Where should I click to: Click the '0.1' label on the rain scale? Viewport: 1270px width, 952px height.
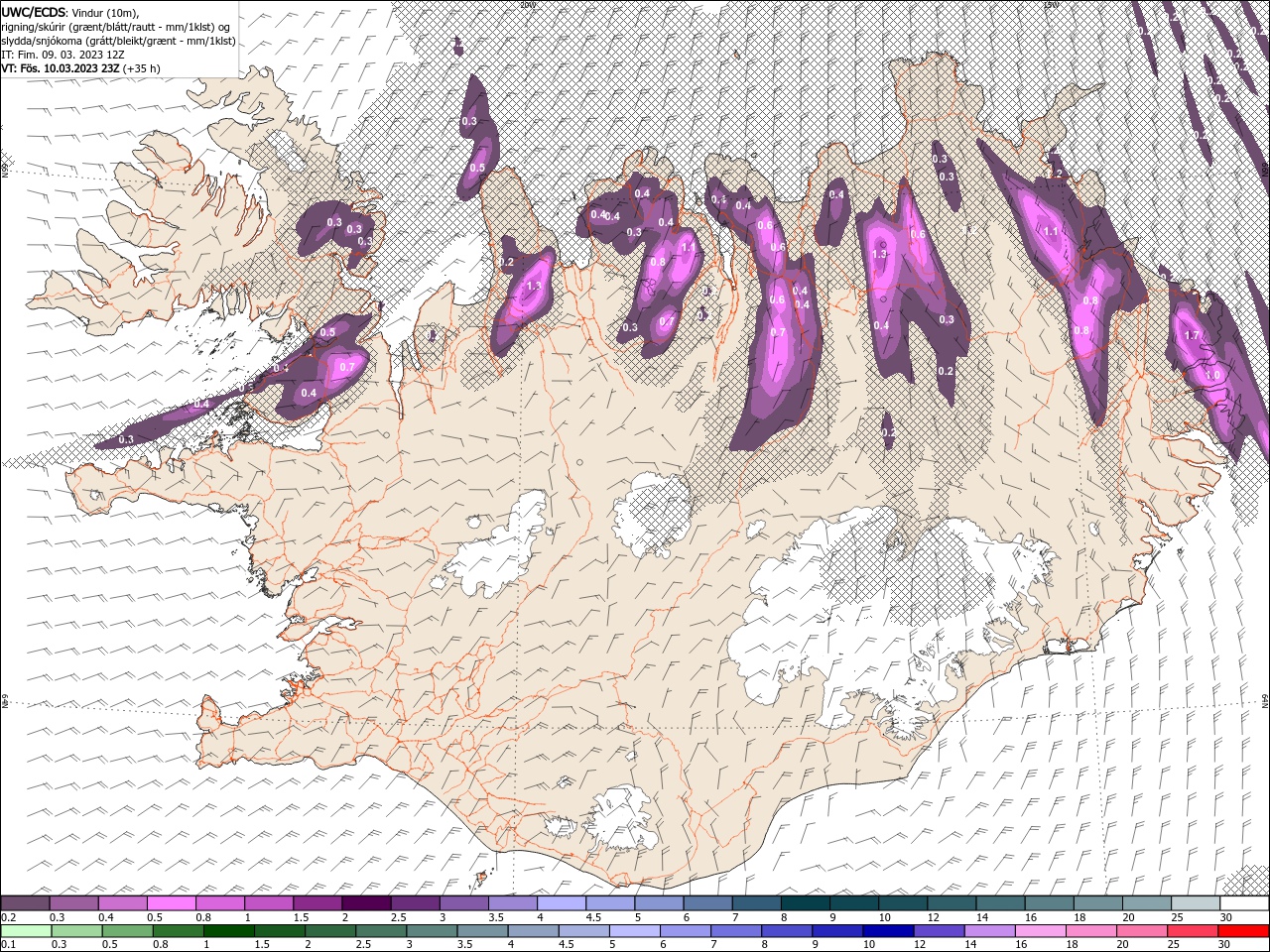coord(10,944)
